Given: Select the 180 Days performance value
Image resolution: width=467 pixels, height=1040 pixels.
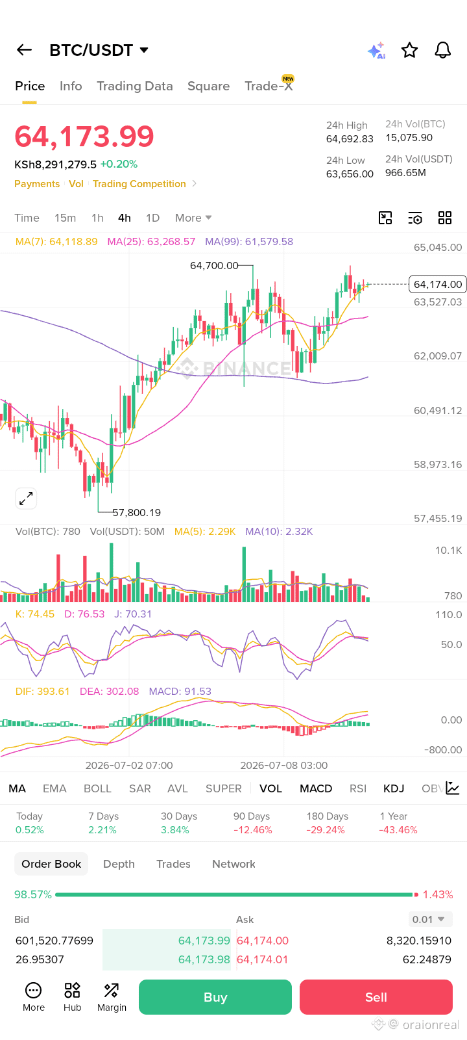Looking at the screenshot, I should [327, 830].
